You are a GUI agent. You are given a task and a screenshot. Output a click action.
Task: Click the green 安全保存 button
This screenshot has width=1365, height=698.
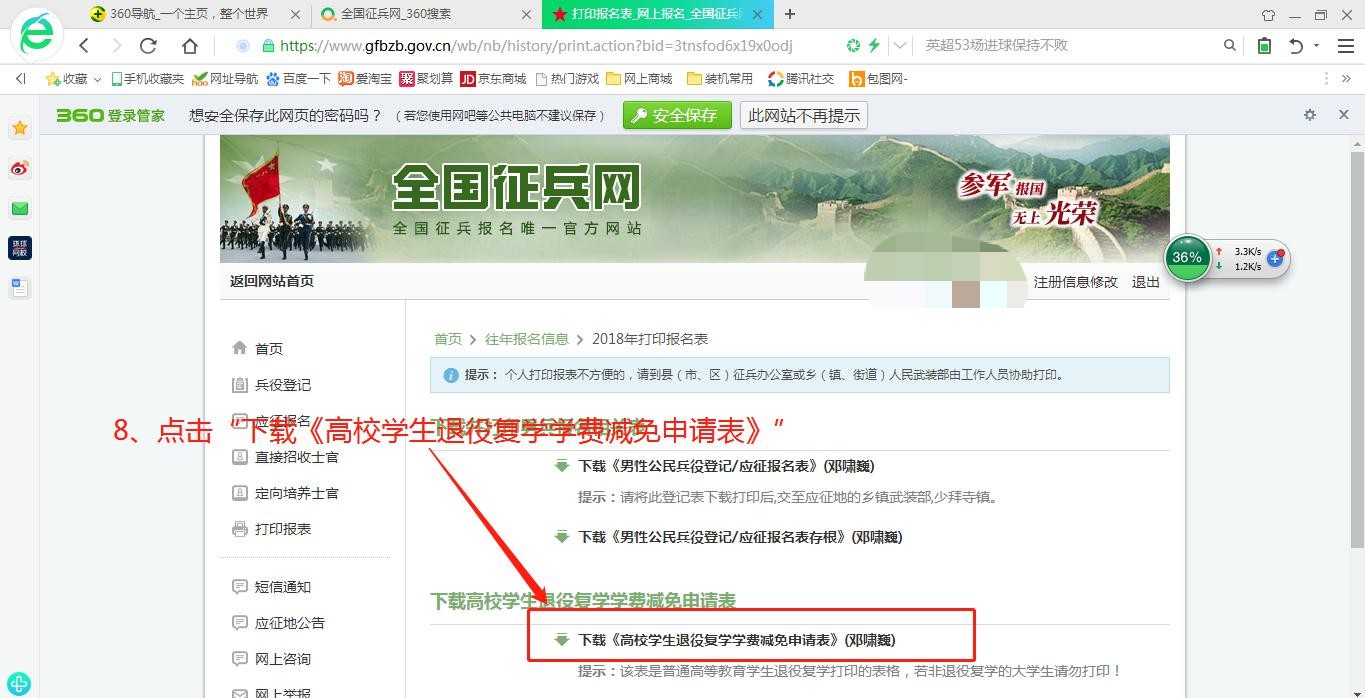[x=677, y=115]
